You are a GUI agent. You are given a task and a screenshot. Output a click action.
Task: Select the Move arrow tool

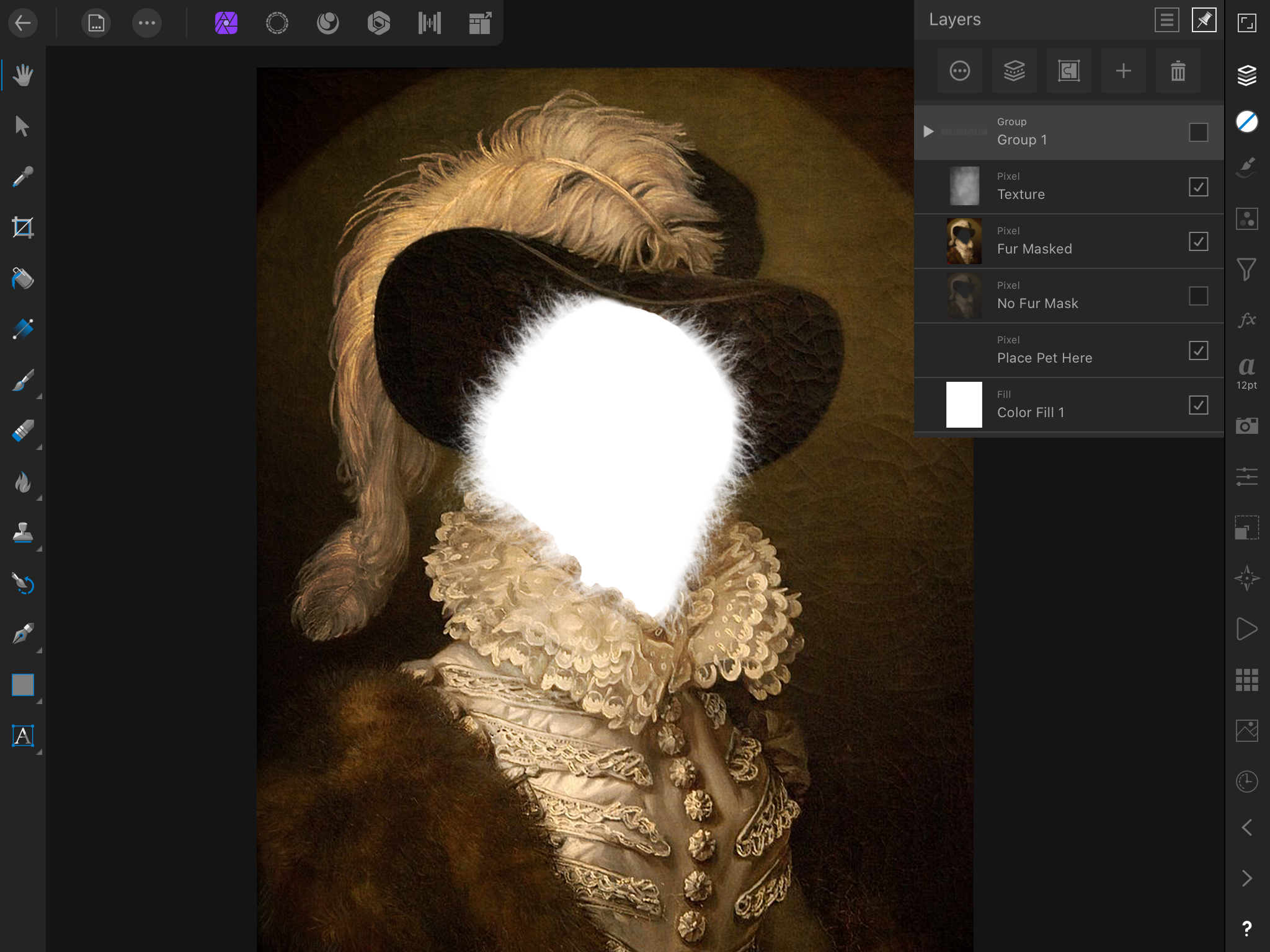point(23,126)
